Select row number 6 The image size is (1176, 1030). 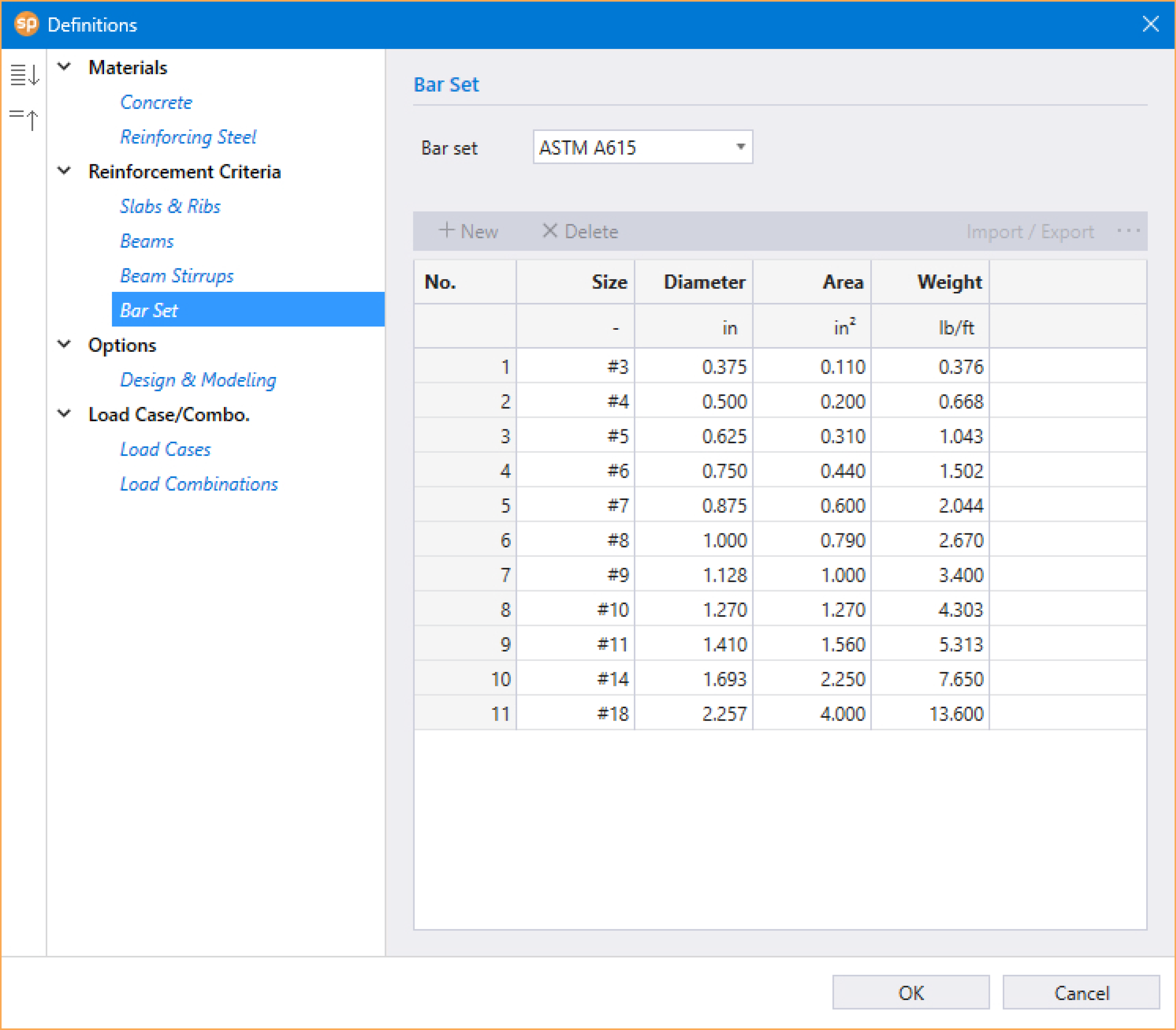pyautogui.click(x=465, y=540)
